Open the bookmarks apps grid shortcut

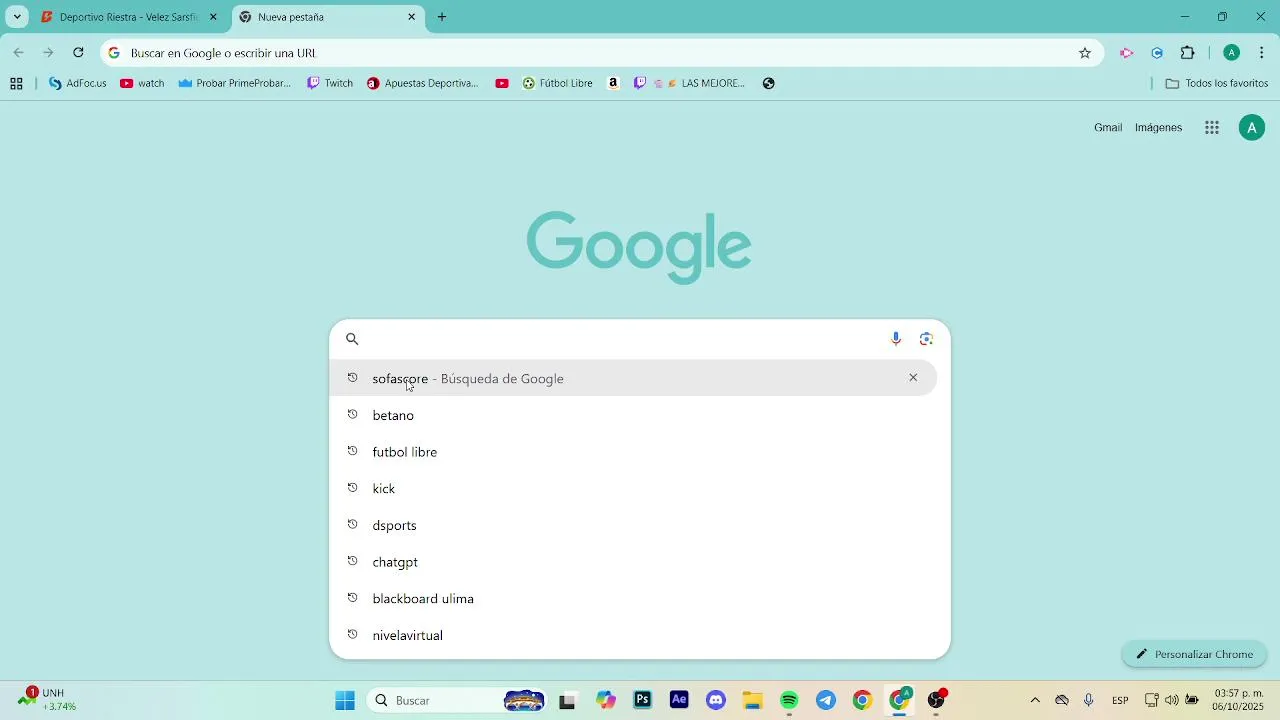16,84
